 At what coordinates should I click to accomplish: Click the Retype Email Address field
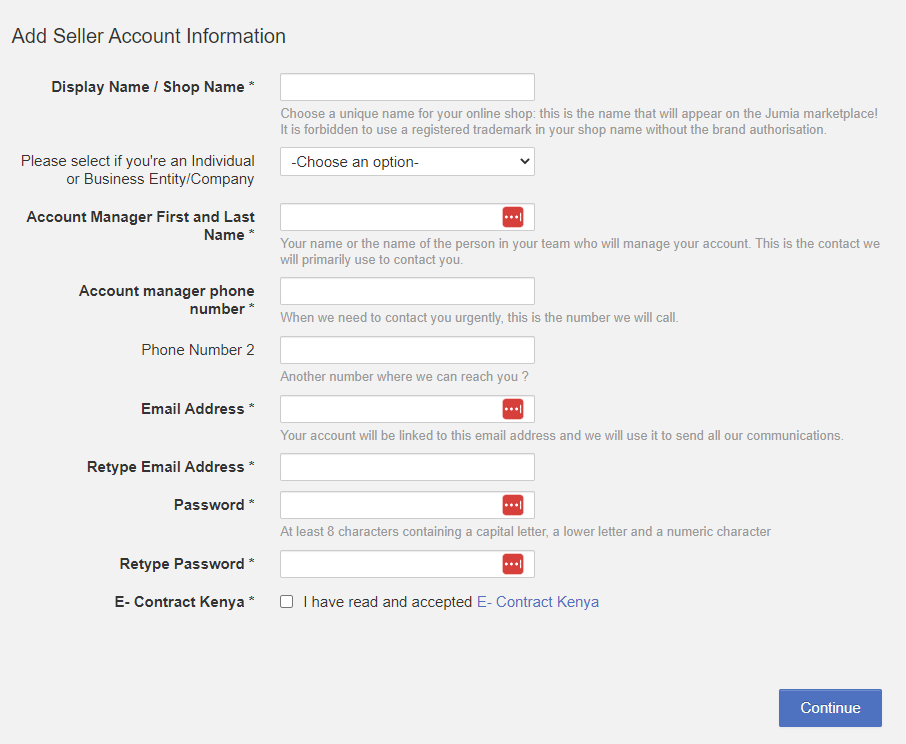coord(407,467)
